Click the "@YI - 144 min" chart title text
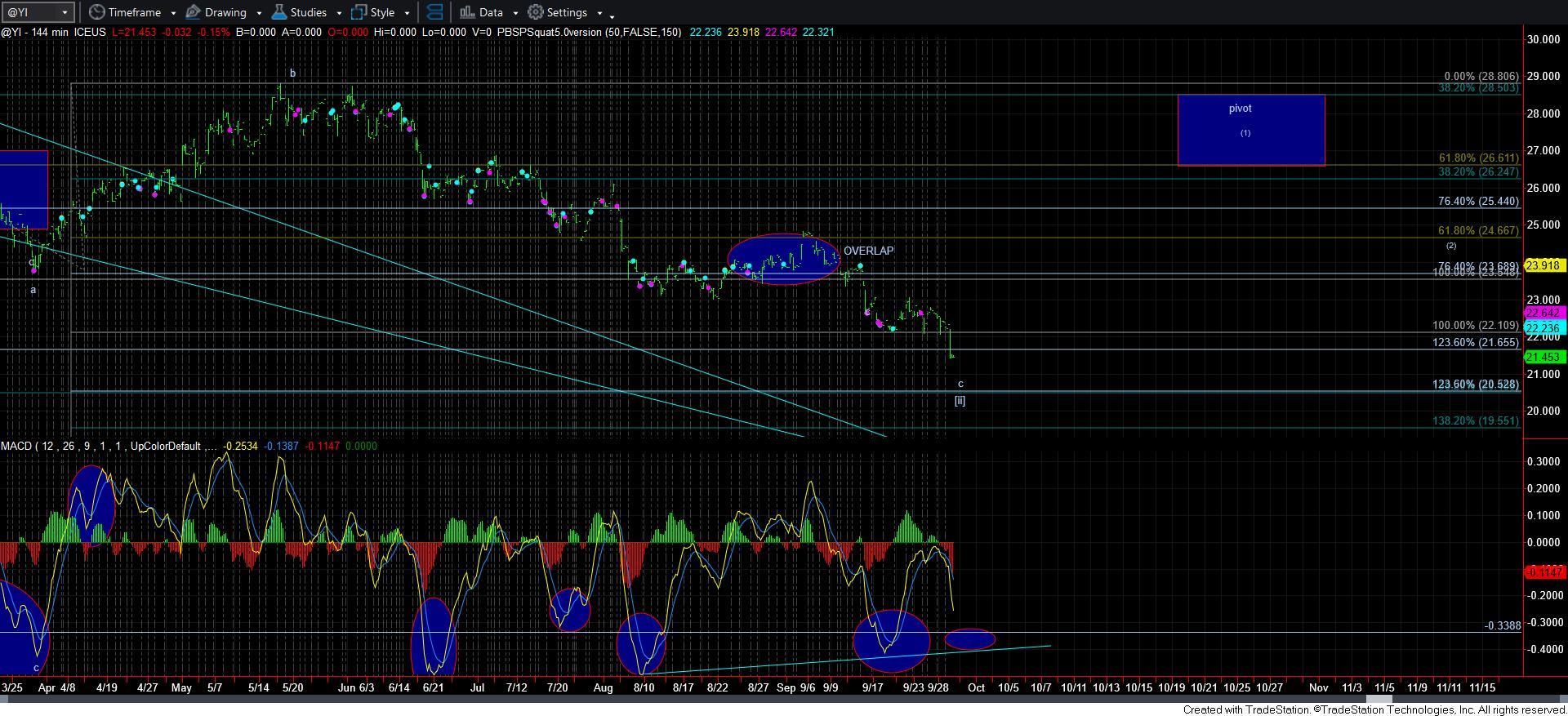The width and height of the screenshot is (1568, 716). point(35,32)
